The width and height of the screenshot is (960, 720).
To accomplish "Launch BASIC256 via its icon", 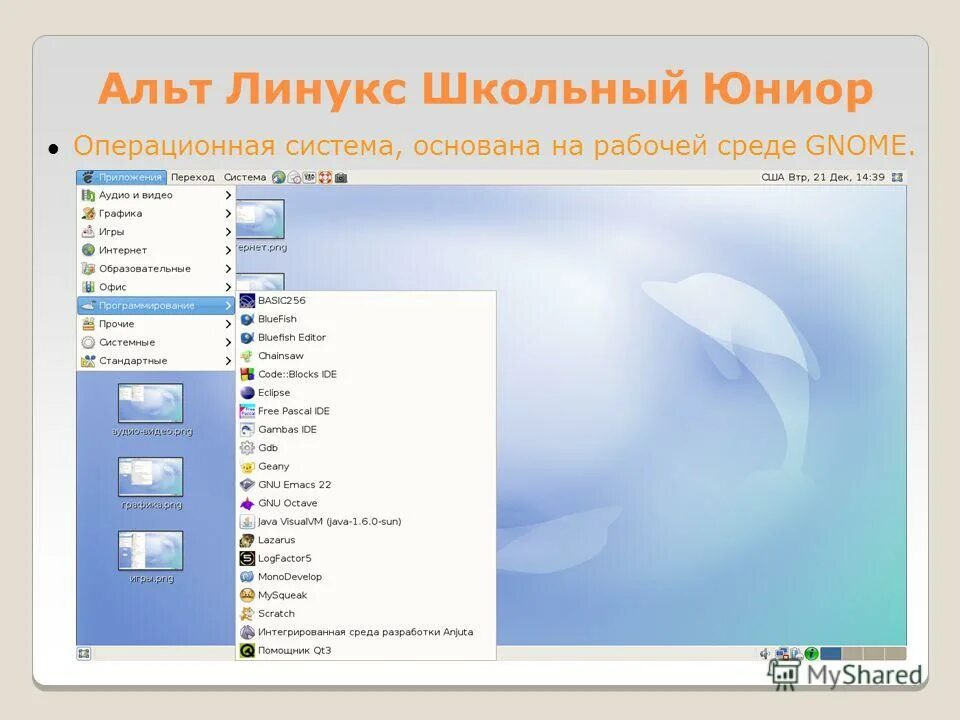I will point(247,301).
